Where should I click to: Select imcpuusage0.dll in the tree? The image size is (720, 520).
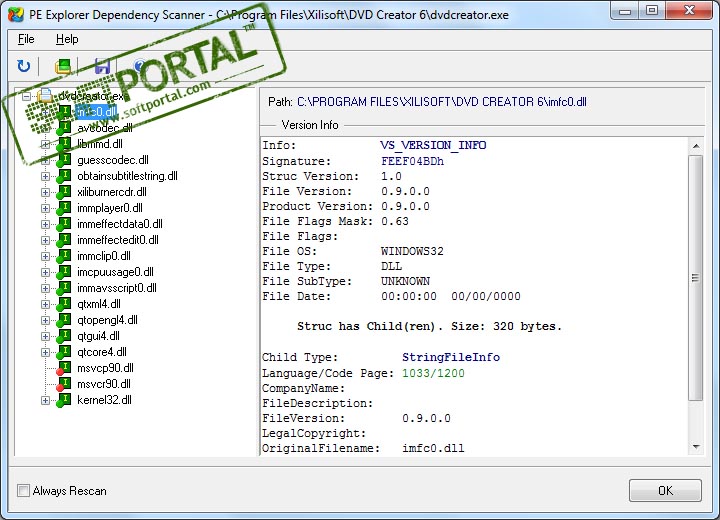click(115, 272)
